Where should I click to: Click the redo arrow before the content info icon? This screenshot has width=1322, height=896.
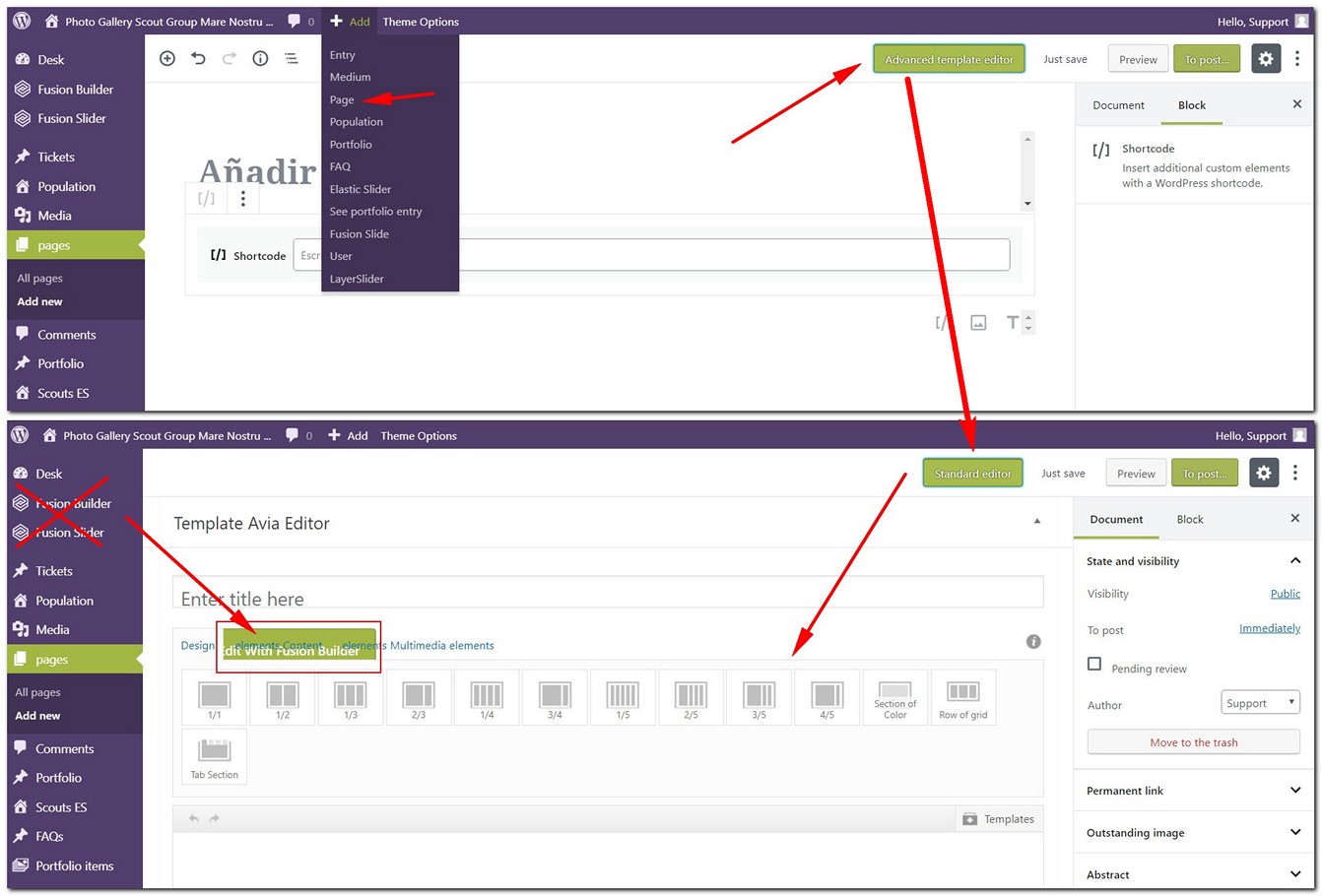pos(230,59)
